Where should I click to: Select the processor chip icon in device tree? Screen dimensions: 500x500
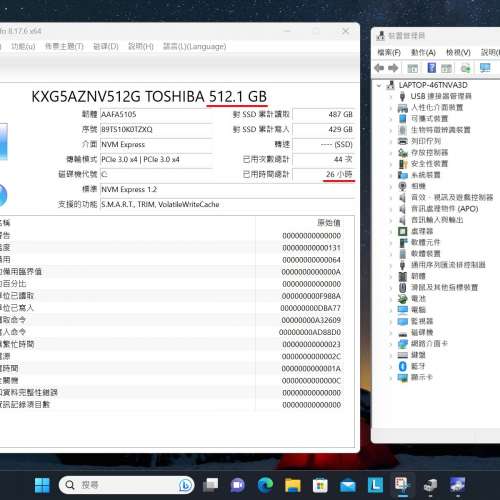tap(403, 231)
